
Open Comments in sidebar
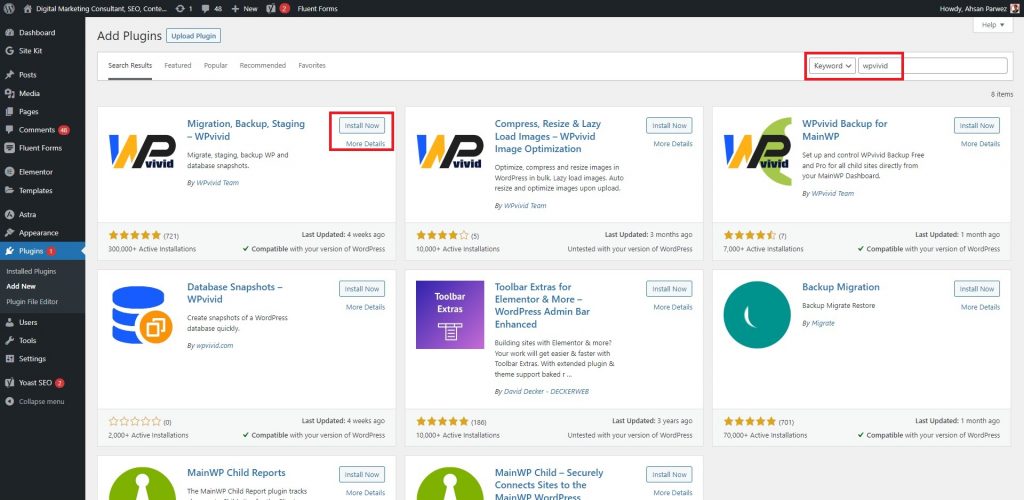37,130
